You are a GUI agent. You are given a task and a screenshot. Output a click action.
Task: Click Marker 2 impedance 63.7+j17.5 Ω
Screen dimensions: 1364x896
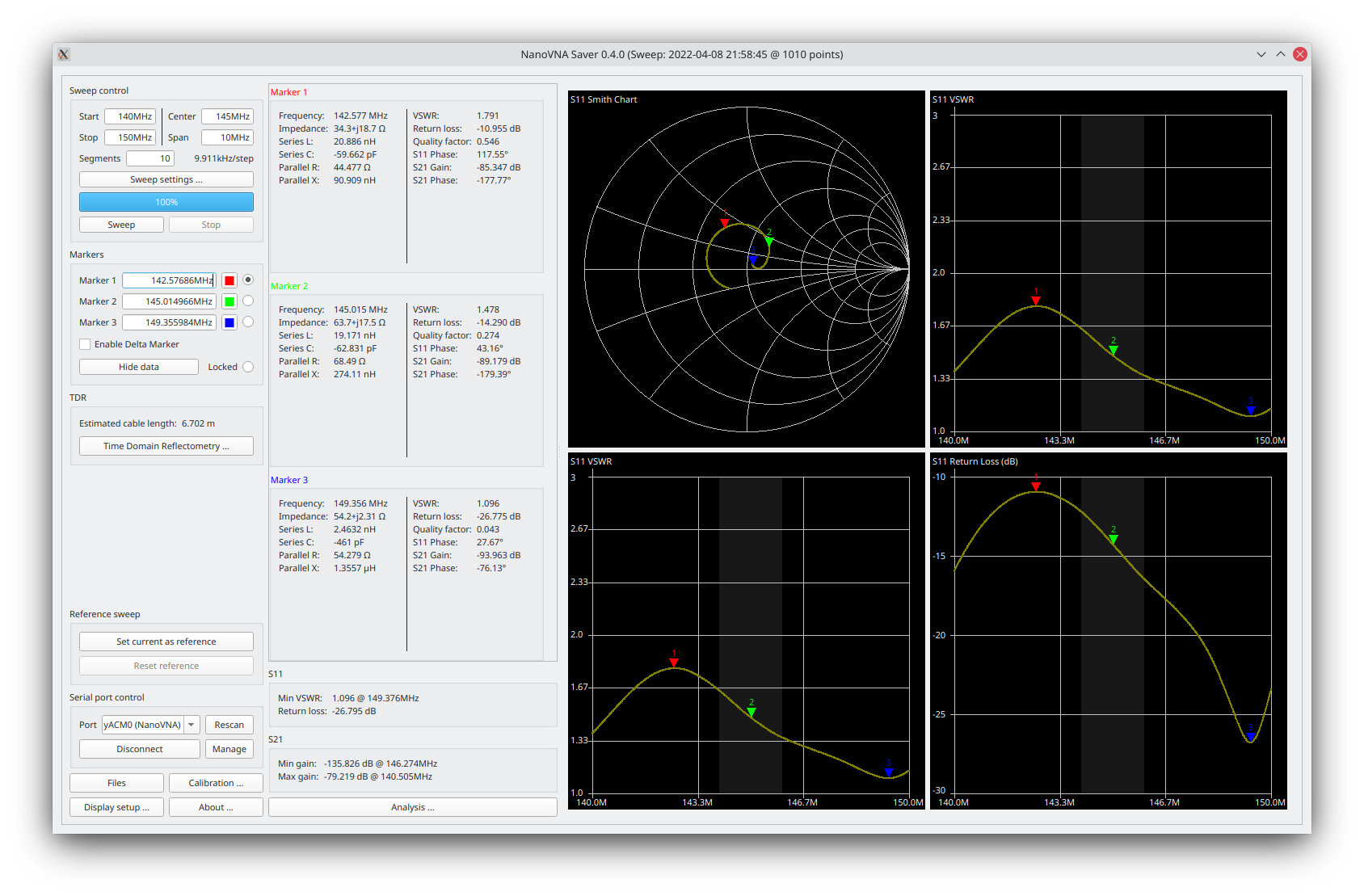[x=360, y=322]
